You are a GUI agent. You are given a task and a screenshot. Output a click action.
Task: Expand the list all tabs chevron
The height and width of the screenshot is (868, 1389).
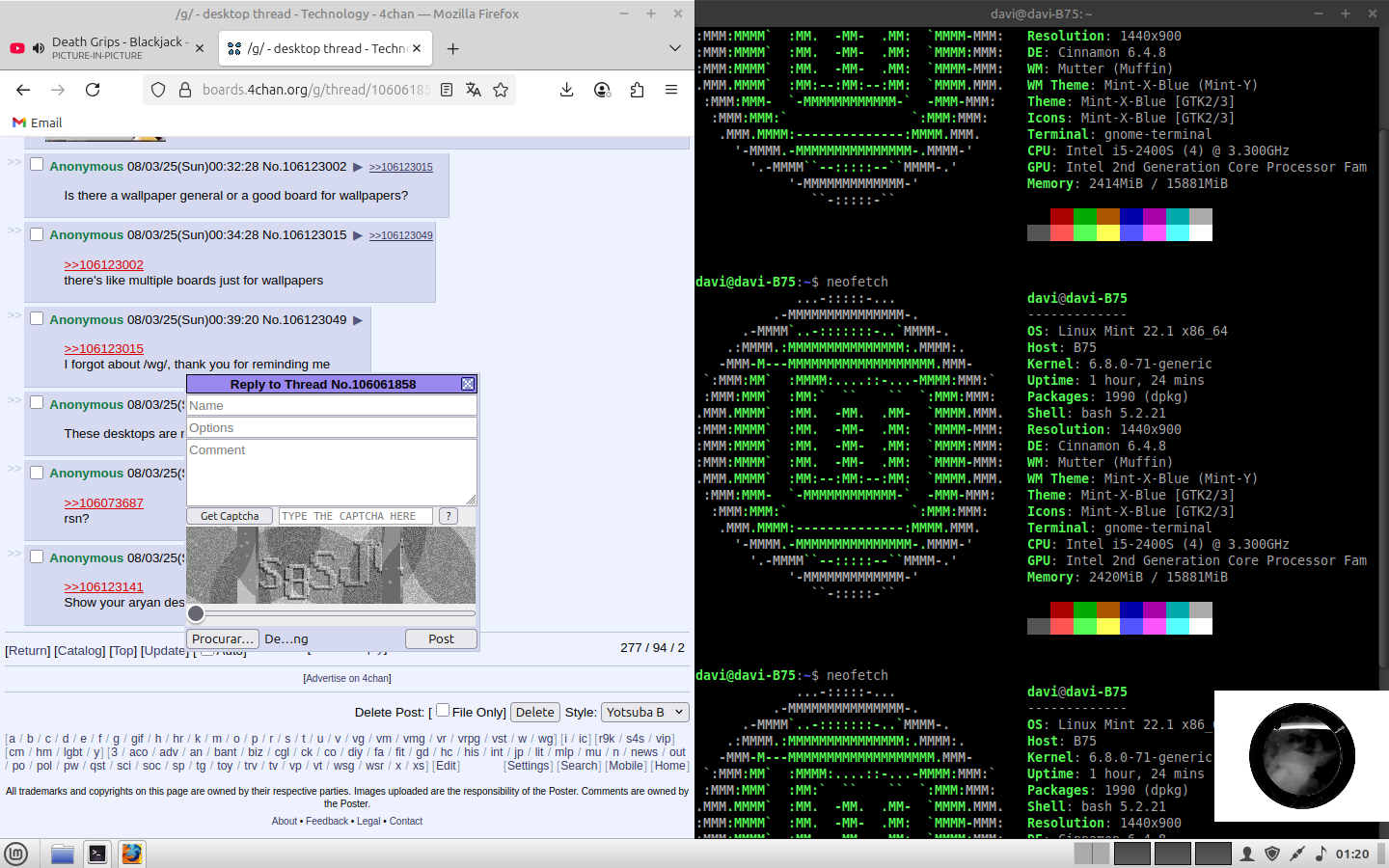click(674, 48)
